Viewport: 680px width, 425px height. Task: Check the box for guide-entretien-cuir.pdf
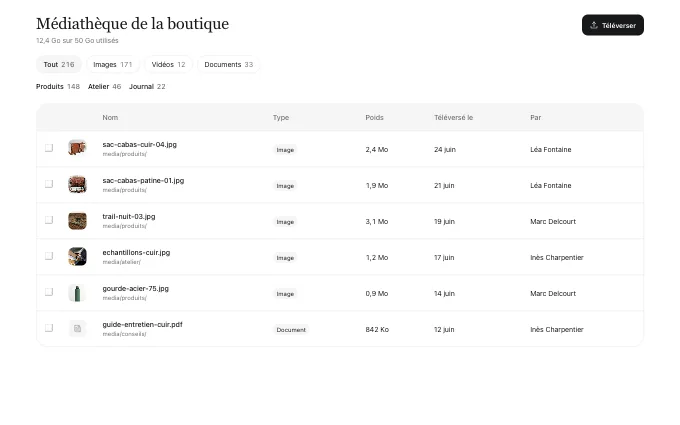point(49,328)
